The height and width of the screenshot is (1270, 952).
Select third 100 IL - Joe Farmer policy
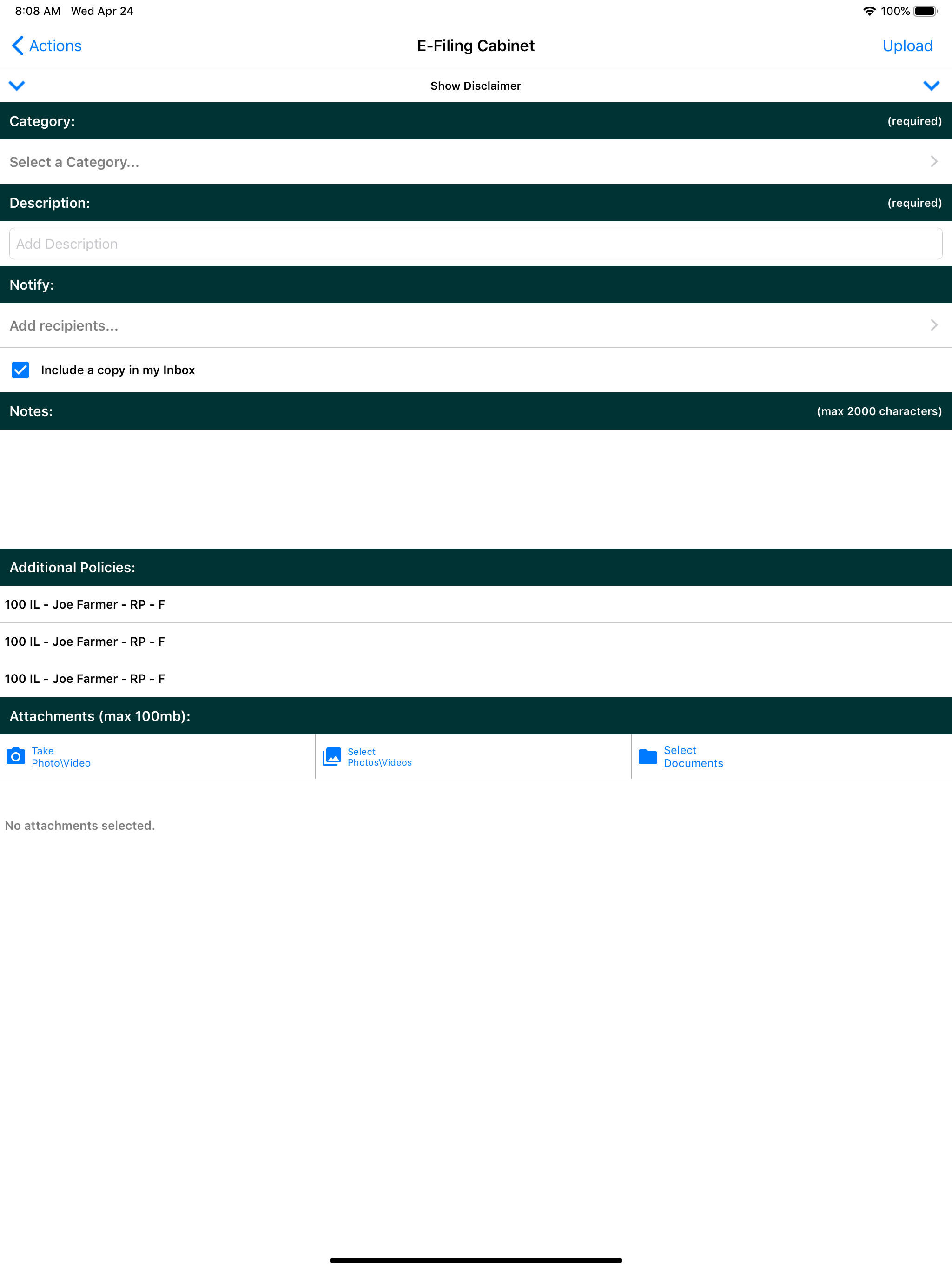pyautogui.click(x=476, y=679)
